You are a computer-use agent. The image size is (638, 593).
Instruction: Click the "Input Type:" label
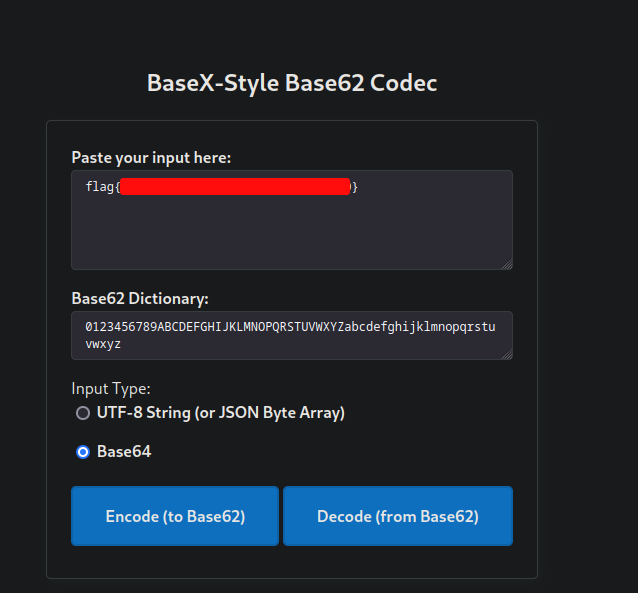tap(111, 388)
